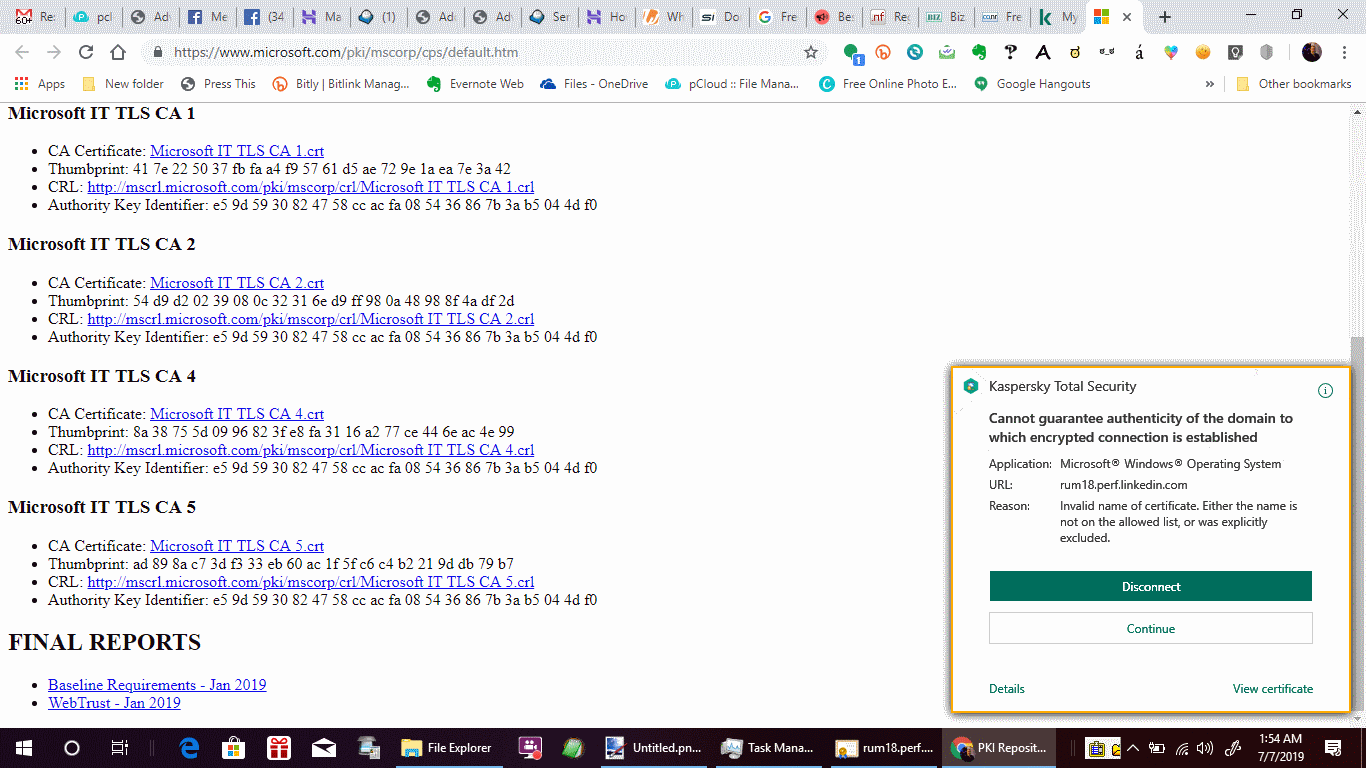Switch to Untitled.png taskbar window
This screenshot has height=768, width=1366.
click(x=654, y=748)
